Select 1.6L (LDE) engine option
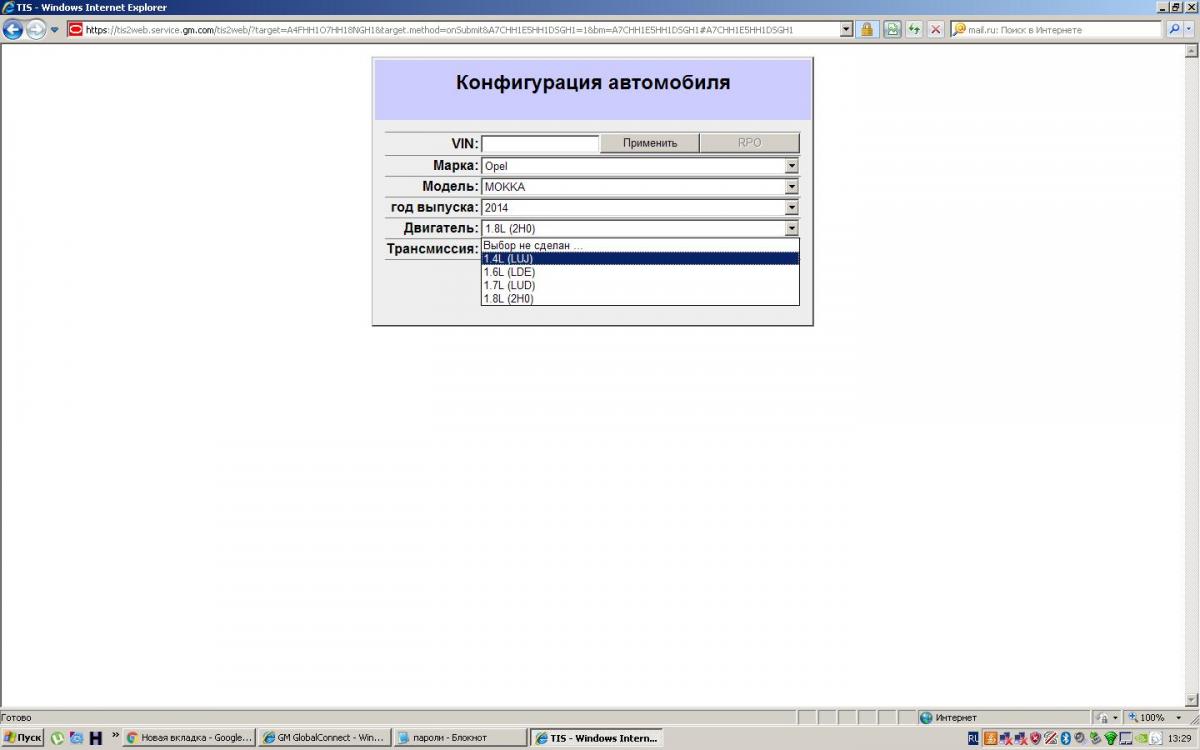1200x750 pixels. [640, 272]
